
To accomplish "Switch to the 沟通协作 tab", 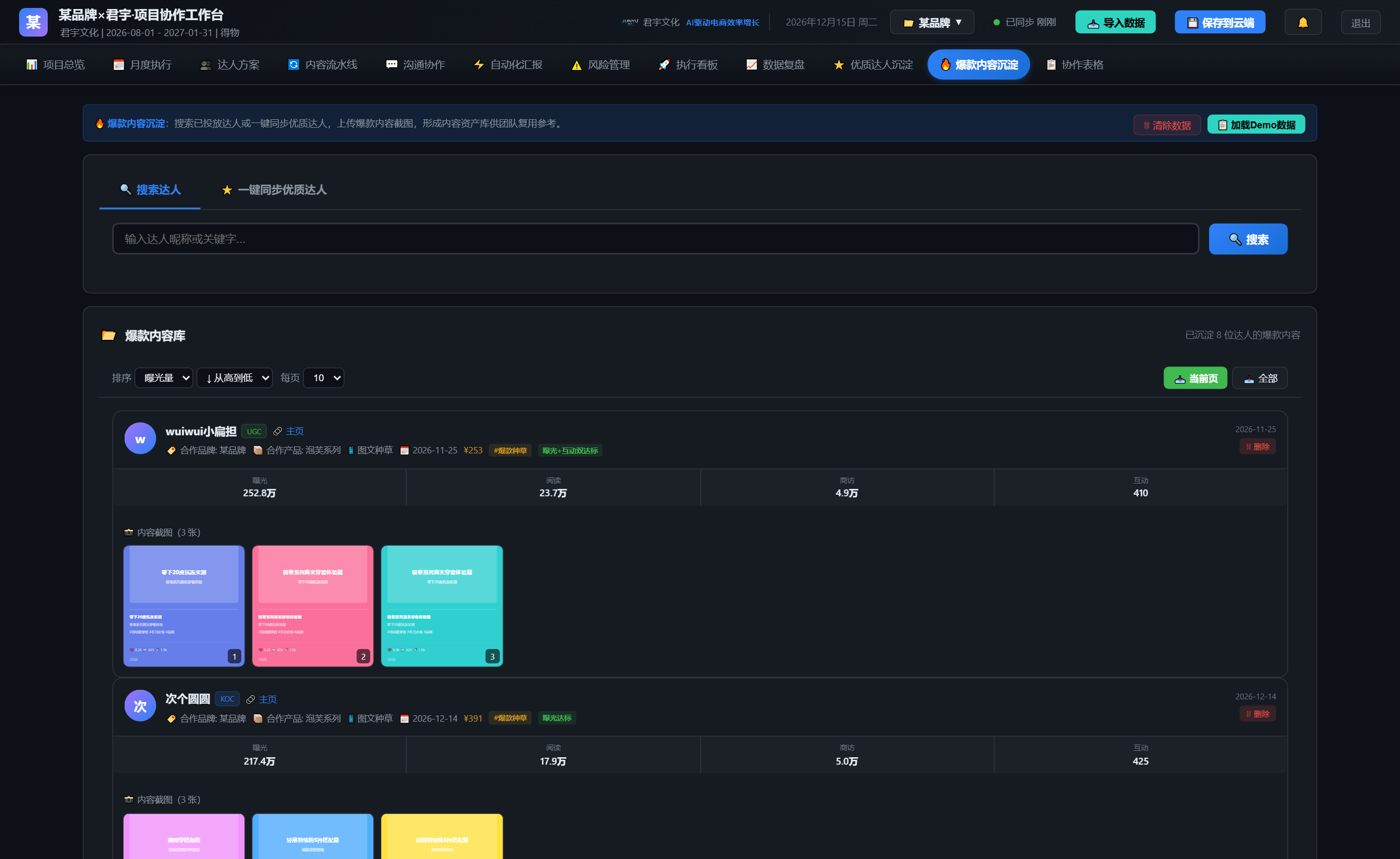I will click(416, 65).
